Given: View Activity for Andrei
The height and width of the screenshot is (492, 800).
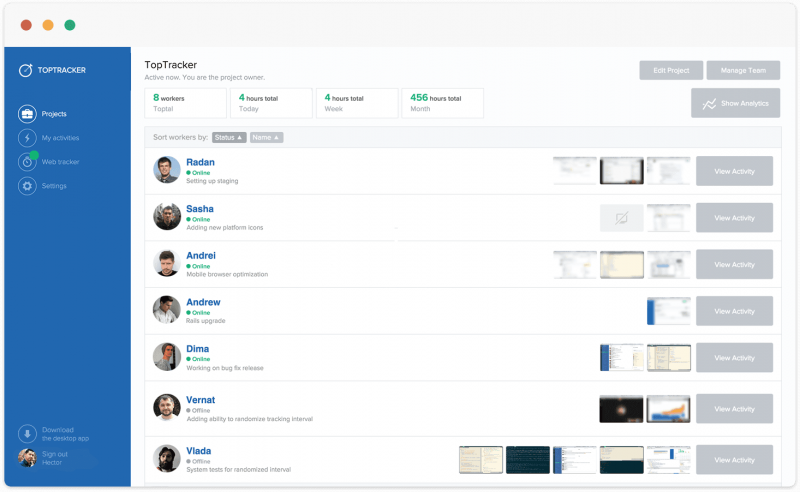Looking at the screenshot, I should (734, 264).
